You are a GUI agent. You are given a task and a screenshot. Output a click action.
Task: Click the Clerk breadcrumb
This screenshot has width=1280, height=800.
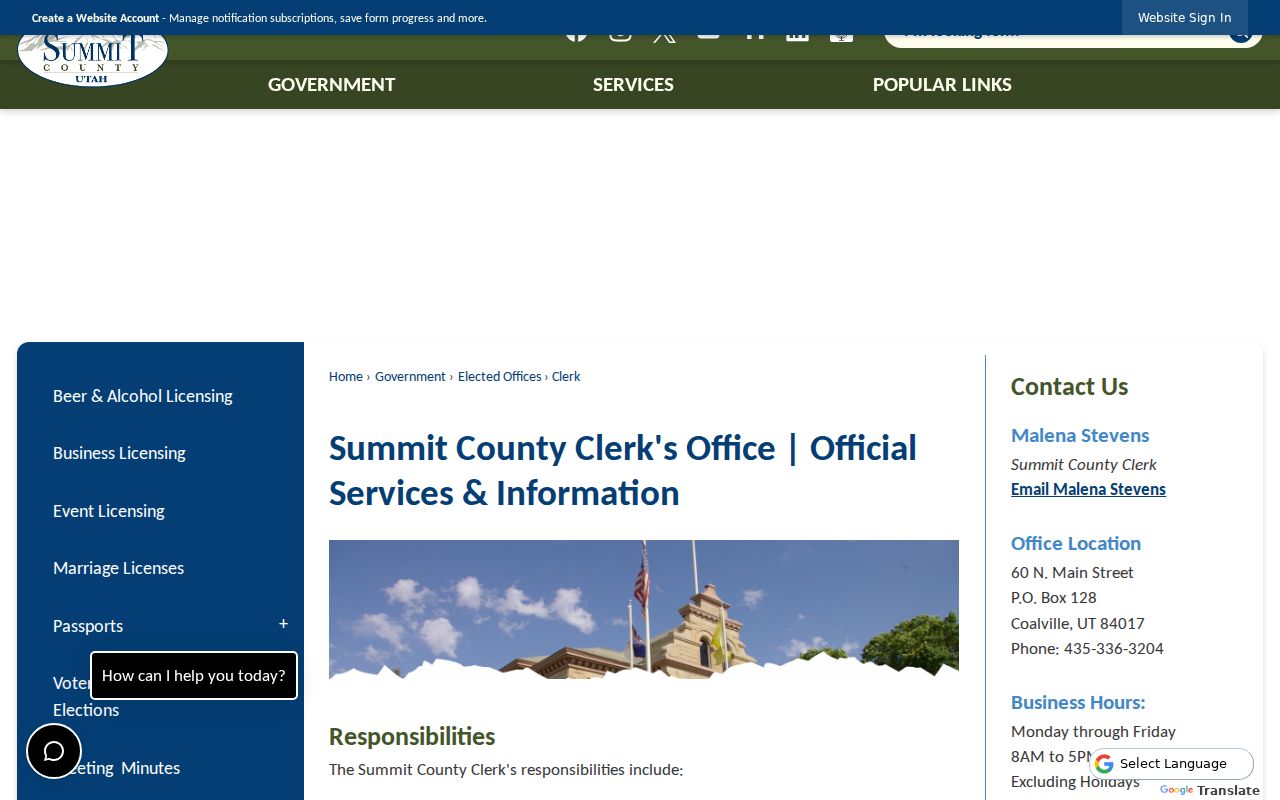click(x=566, y=377)
